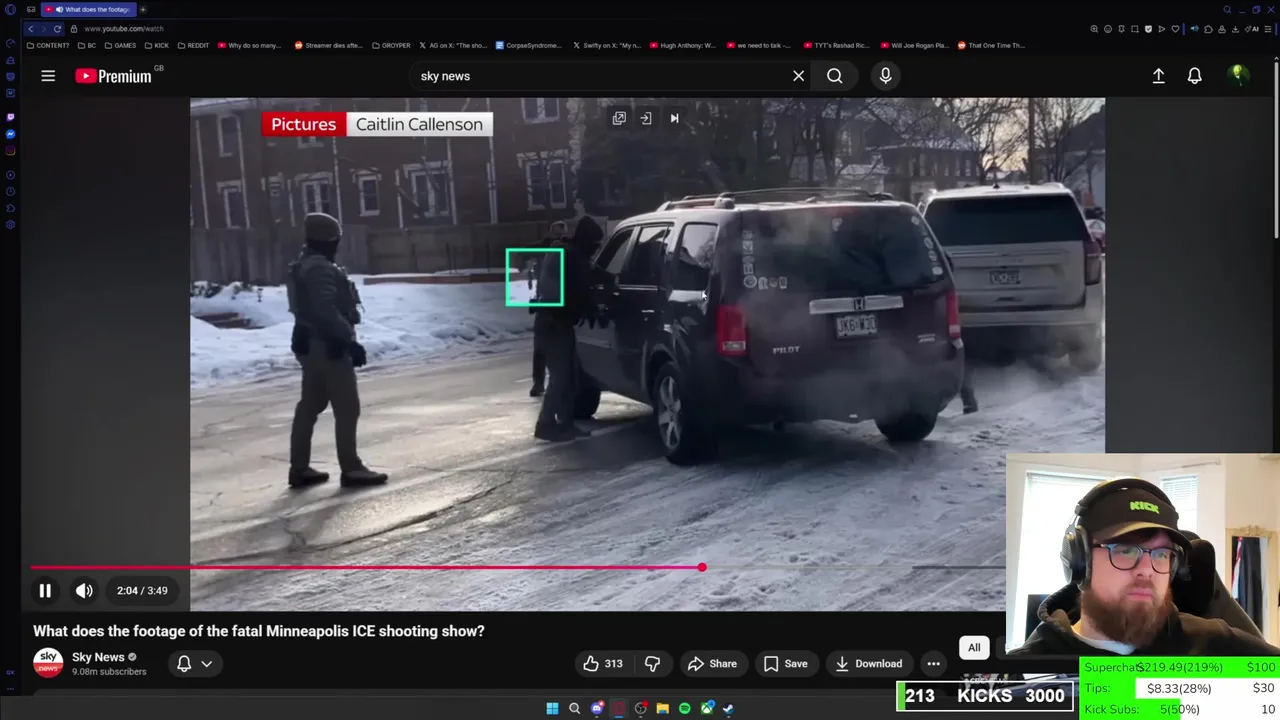Click the page vertical scrollbar
This screenshot has height=720, width=1280.
(x=1276, y=150)
